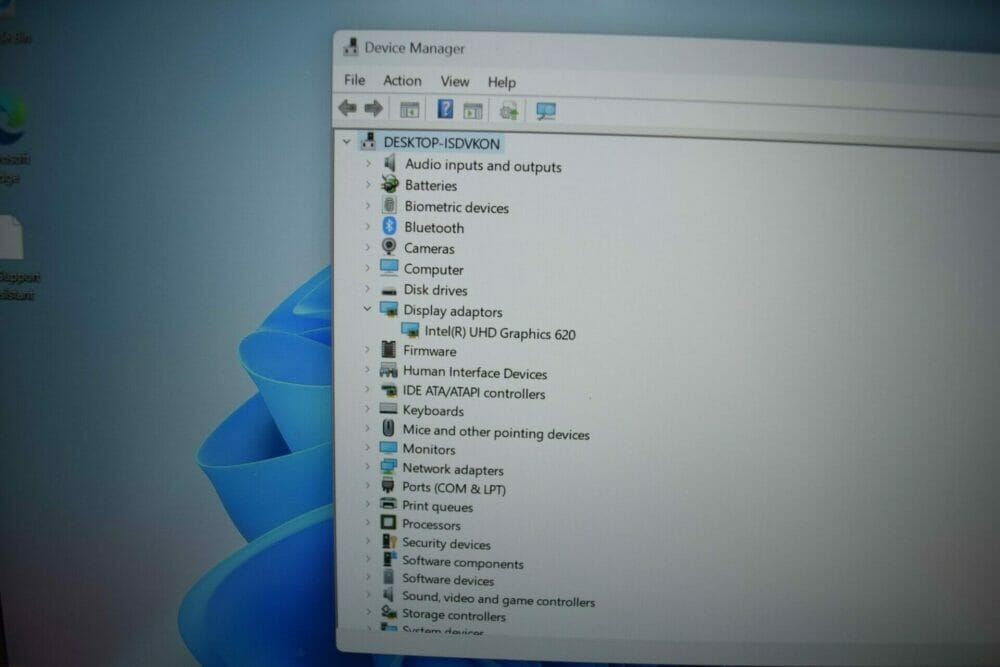Click the Firmware chip icon
Screen dimensions: 1000x667
tap(388, 349)
